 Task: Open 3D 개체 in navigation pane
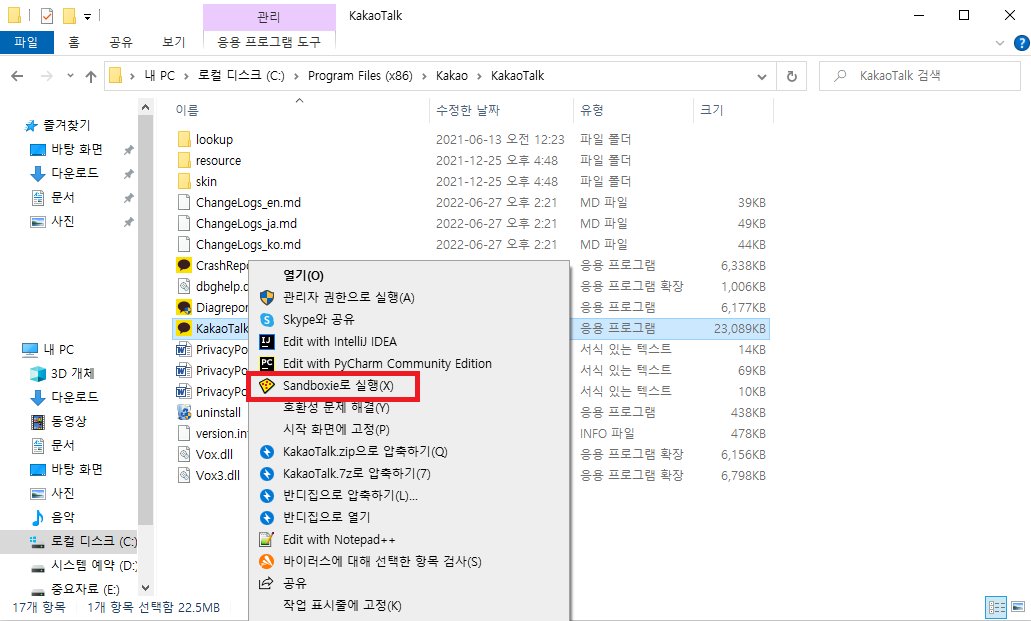[72, 374]
